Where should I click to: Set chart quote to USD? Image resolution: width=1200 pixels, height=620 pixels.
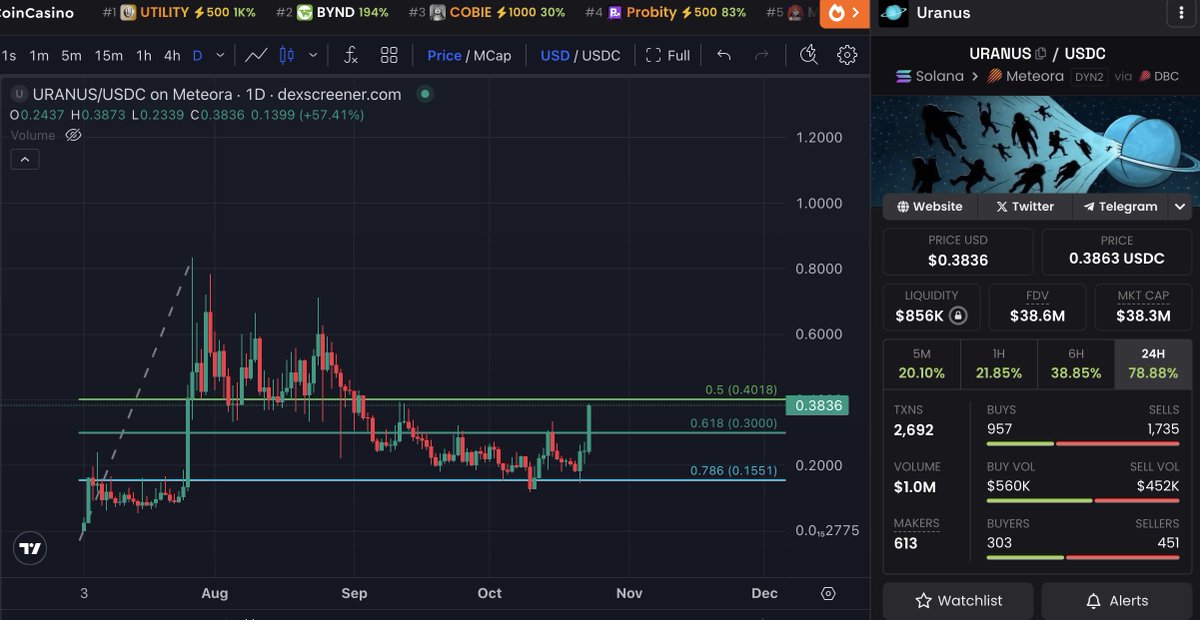(555, 55)
